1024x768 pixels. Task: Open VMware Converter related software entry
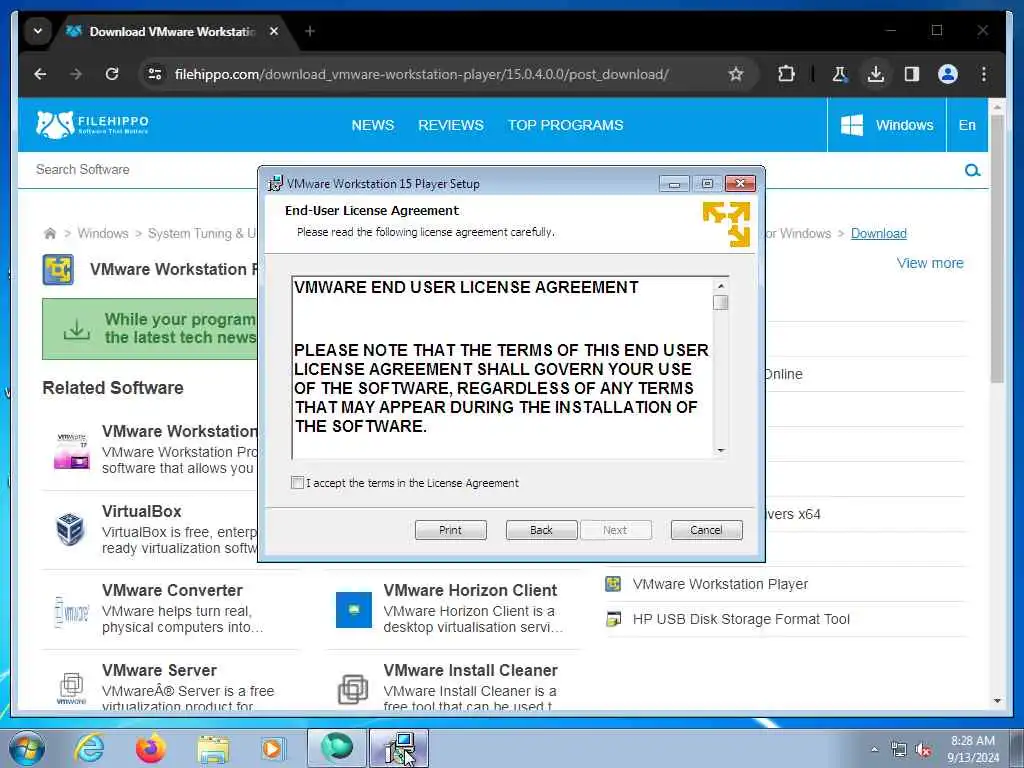click(172, 590)
